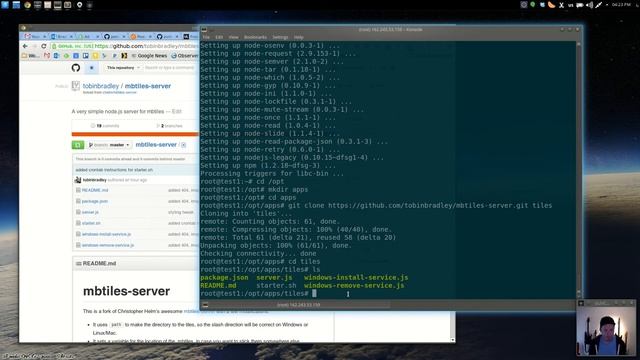The image size is (640, 360).
Task: Click the file icon beside README.md in repo list
Action: [78, 190]
